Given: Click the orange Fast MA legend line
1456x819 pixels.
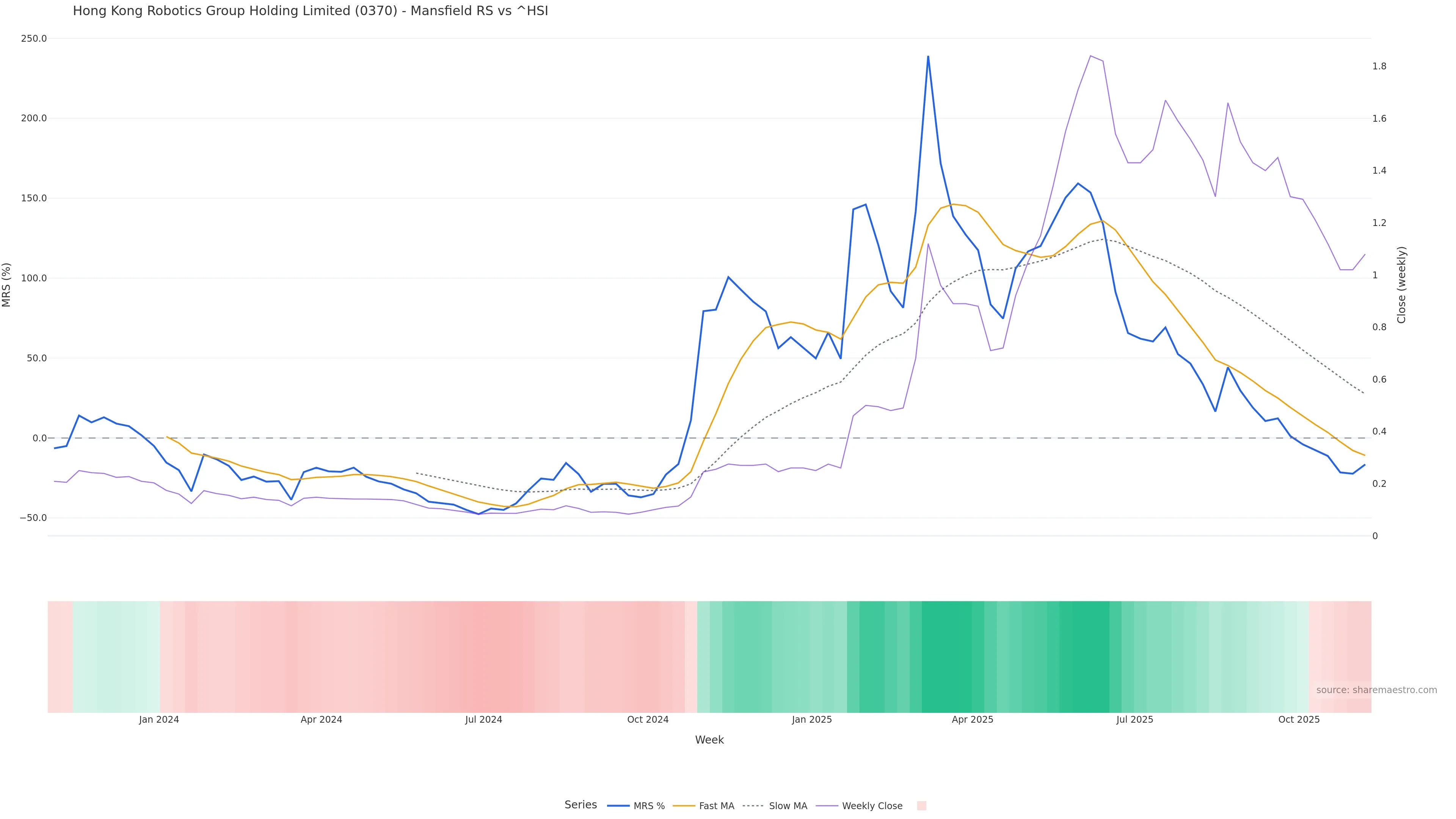Looking at the screenshot, I should point(684,806).
